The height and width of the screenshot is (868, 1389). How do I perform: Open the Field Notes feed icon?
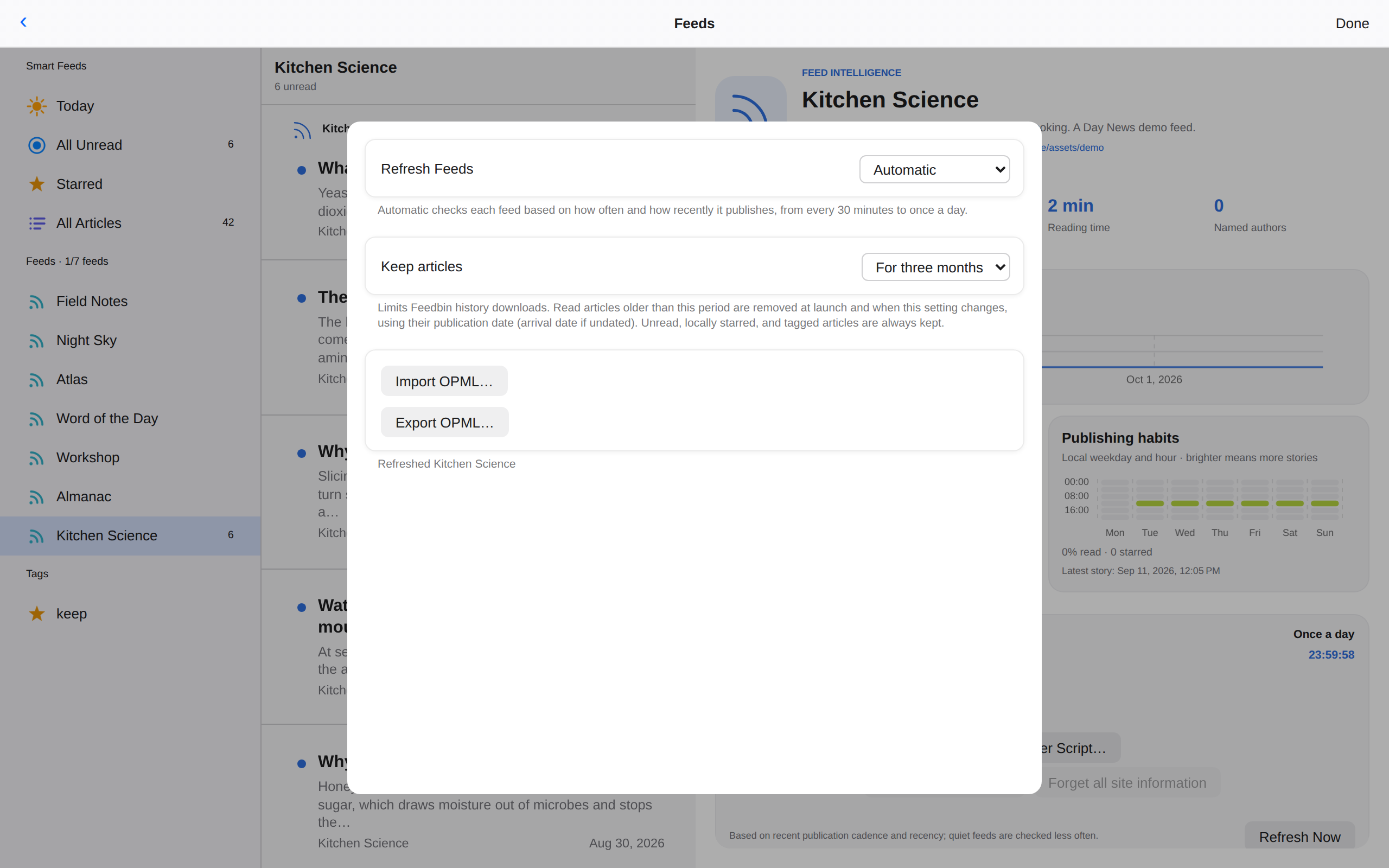[37, 302]
